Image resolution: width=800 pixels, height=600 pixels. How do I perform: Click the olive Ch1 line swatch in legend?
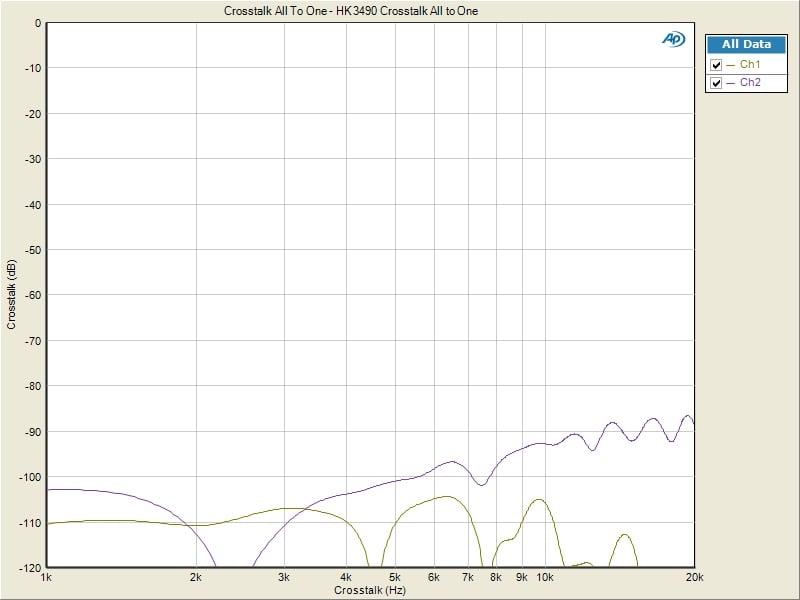[731, 65]
